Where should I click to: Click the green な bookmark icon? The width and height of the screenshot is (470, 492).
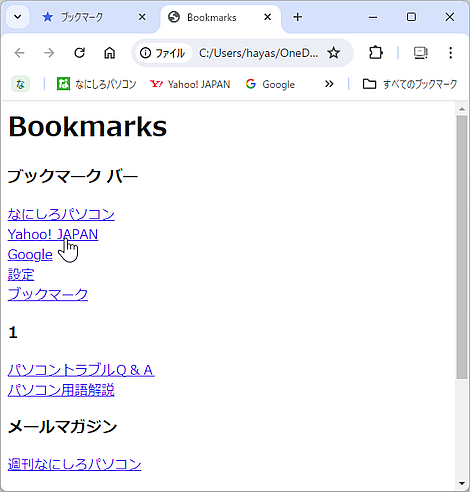20,84
